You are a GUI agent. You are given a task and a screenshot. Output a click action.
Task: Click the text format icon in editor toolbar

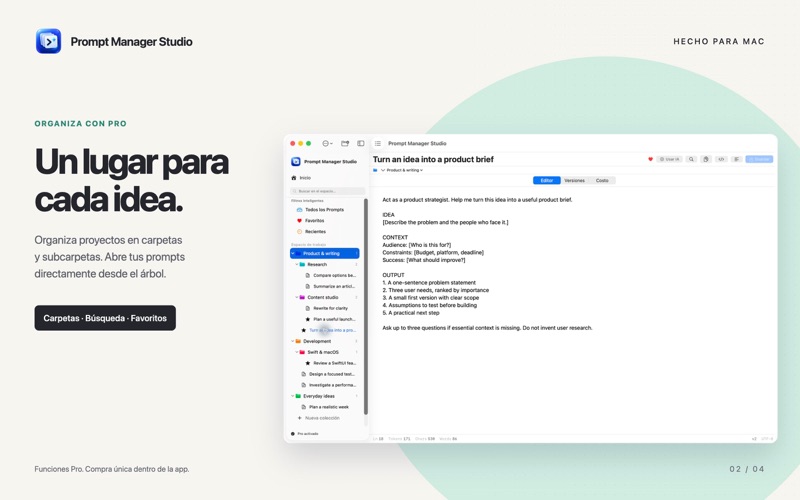pyautogui.click(x=736, y=159)
